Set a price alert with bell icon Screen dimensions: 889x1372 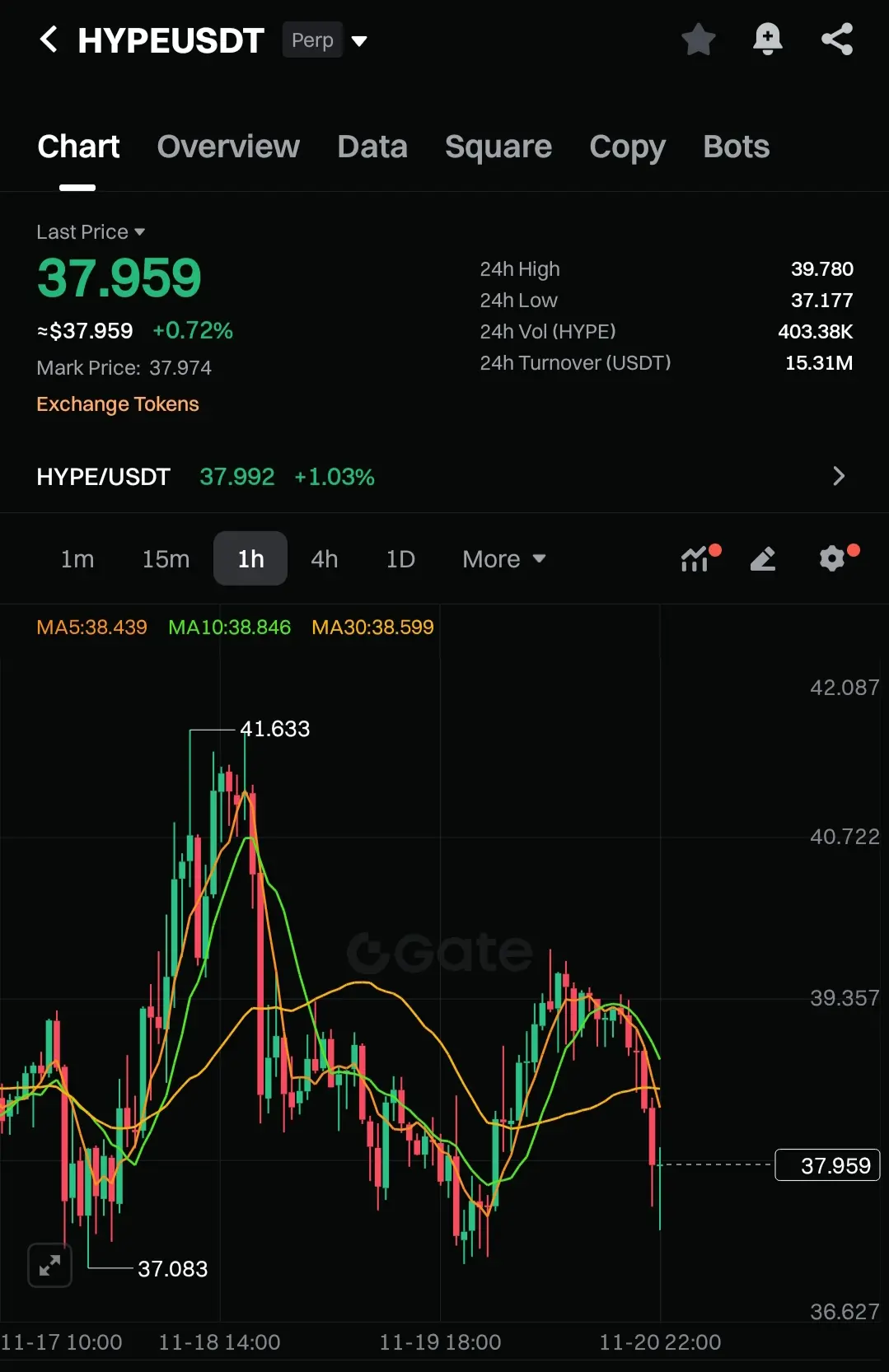tap(768, 40)
